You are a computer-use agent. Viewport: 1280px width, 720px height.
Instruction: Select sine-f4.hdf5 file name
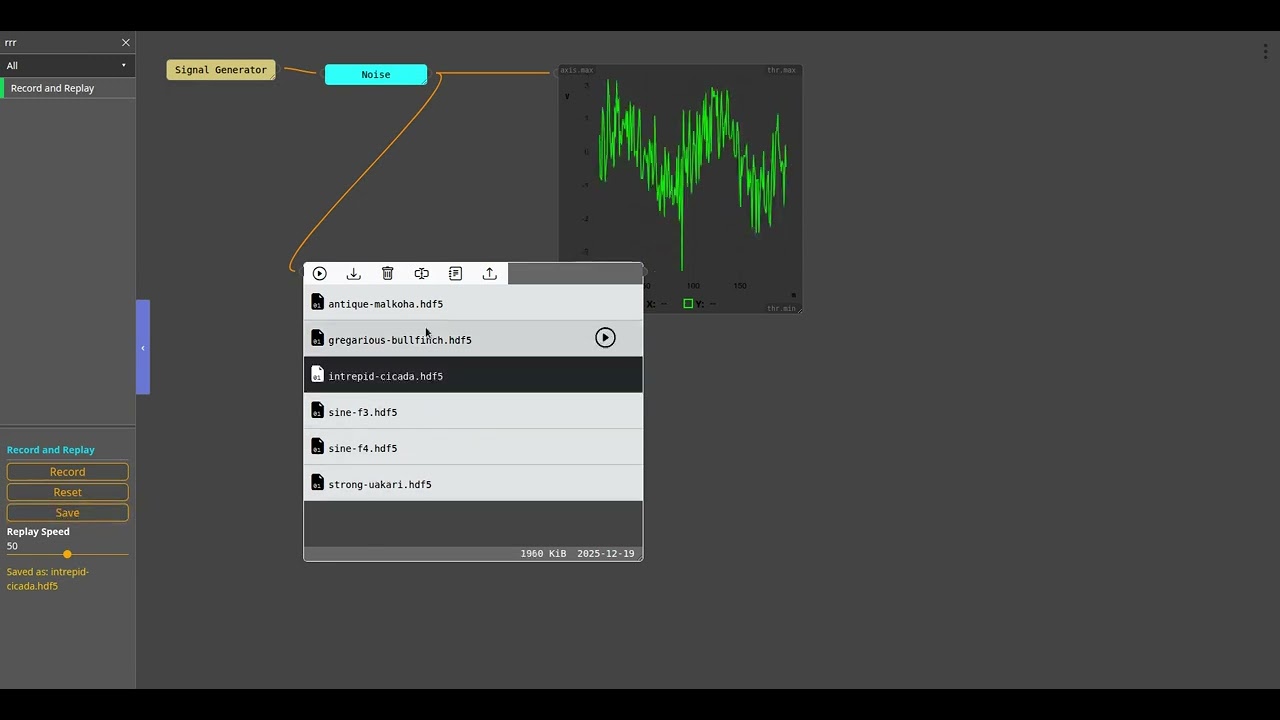click(363, 448)
